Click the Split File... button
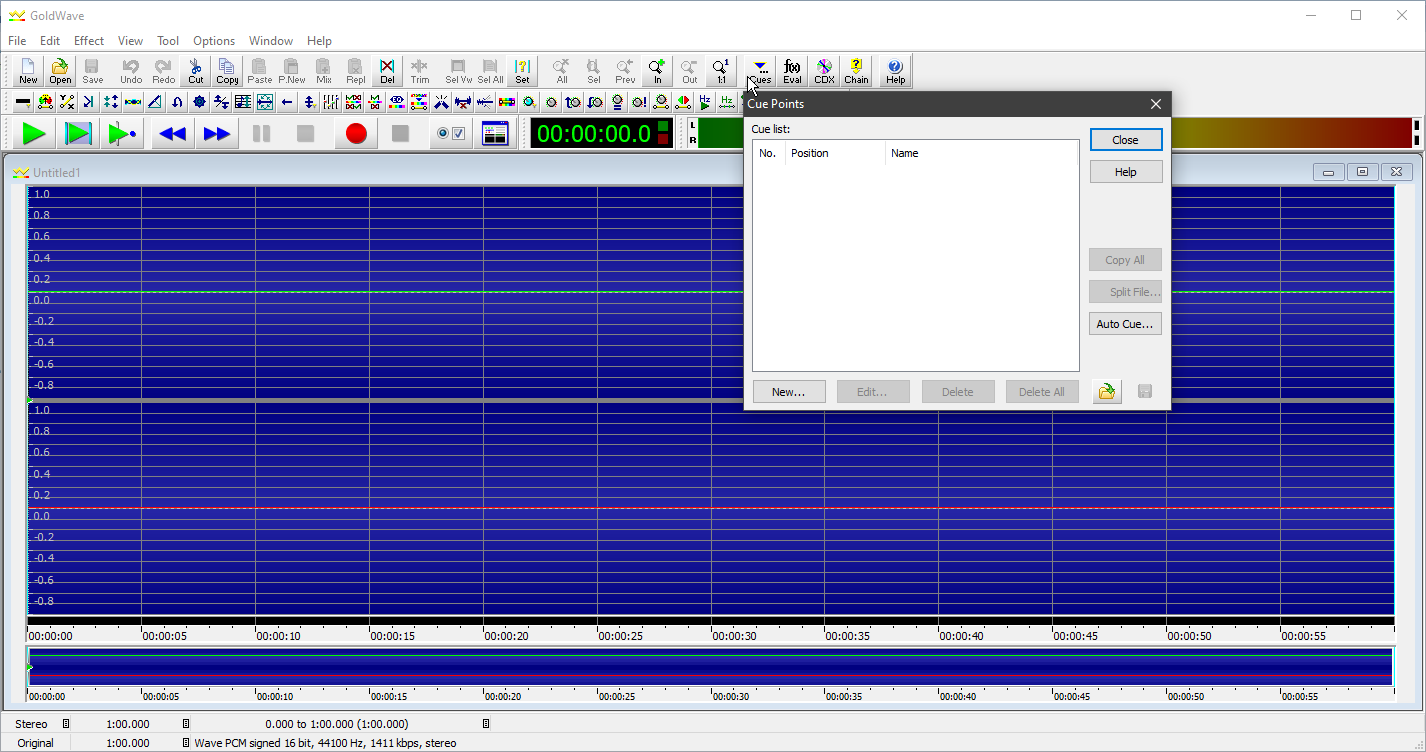This screenshot has width=1426, height=752. tap(1125, 292)
